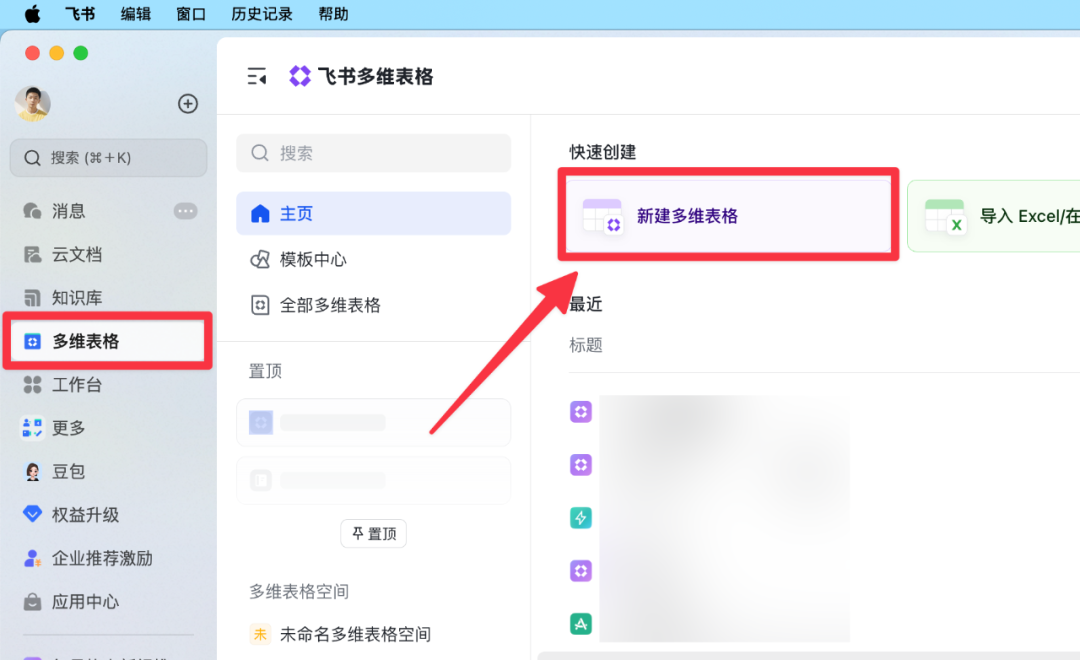The image size is (1080, 660).
Task: Click the plus icon beside the avatar
Action: click(188, 104)
